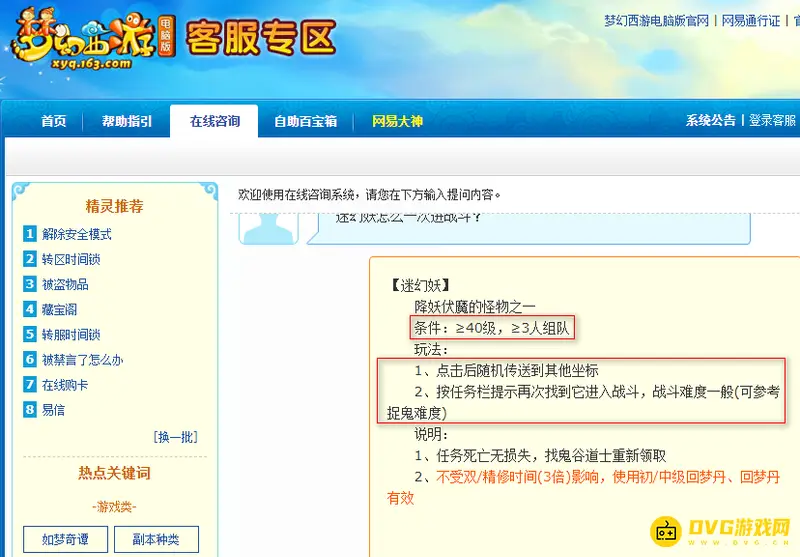
Task: Click the welcome text 欢迎使用在线咨询系统
Action: pyautogui.click(x=296, y=194)
